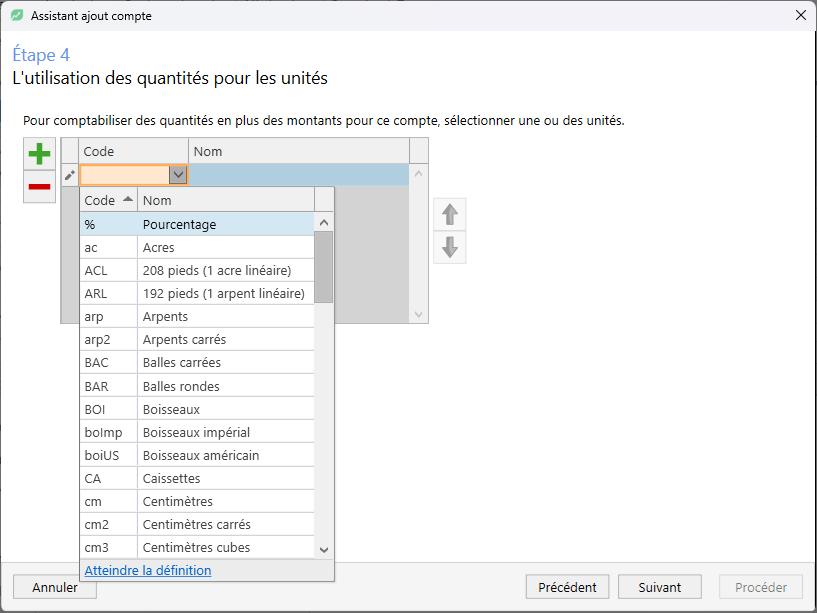Close the Assistant ajout compte window

click(x=801, y=16)
